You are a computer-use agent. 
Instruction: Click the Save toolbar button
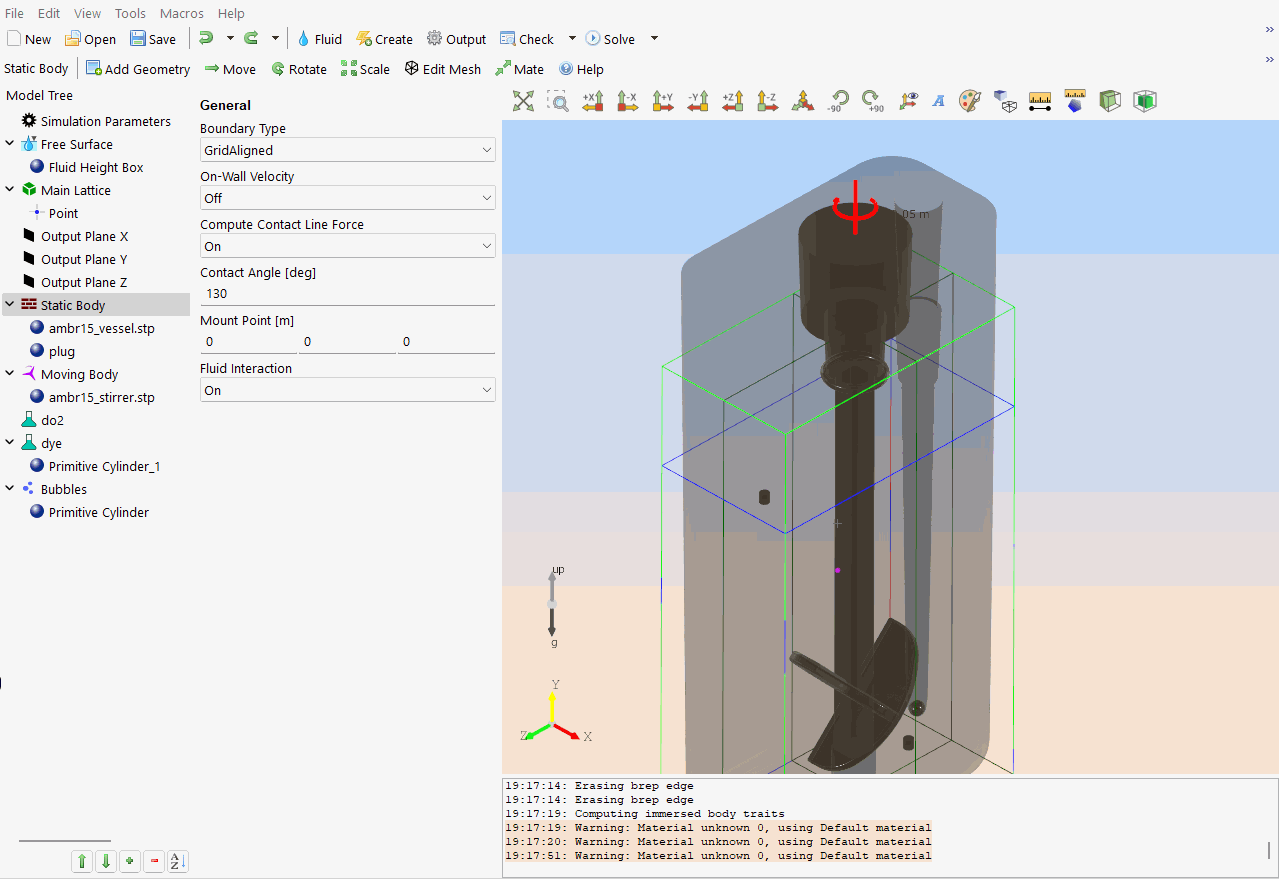tap(153, 38)
